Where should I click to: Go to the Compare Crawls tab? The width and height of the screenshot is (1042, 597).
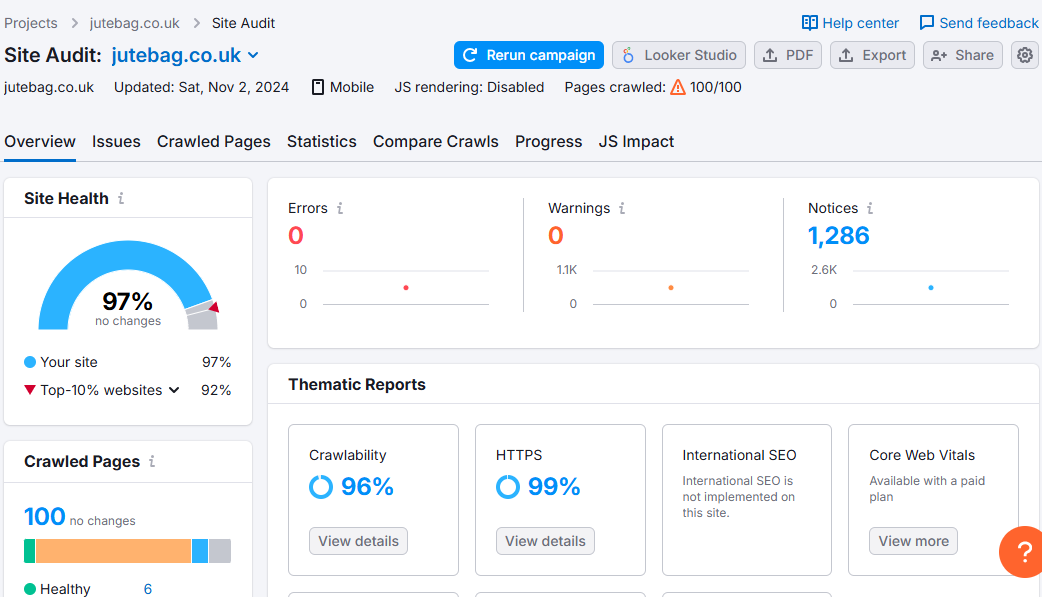tap(436, 142)
